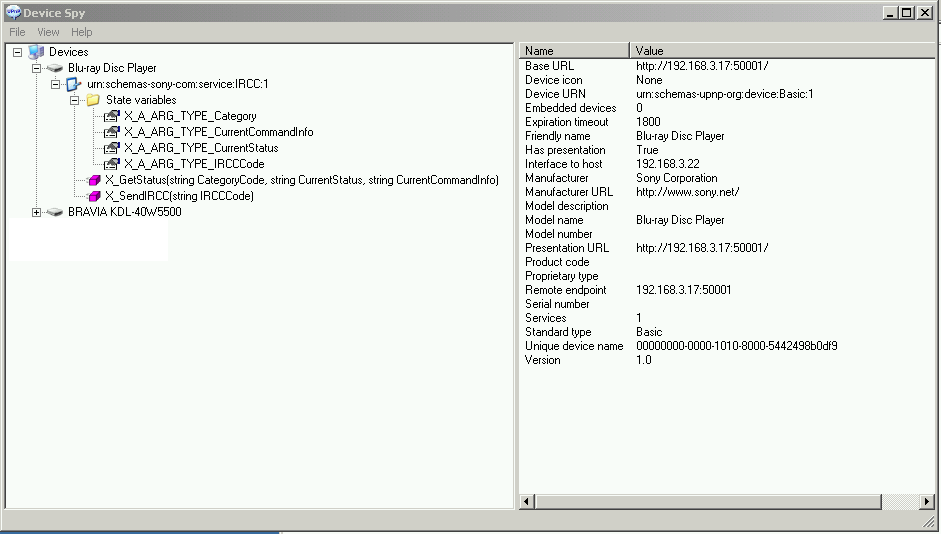Select the Devices tree label

68,52
